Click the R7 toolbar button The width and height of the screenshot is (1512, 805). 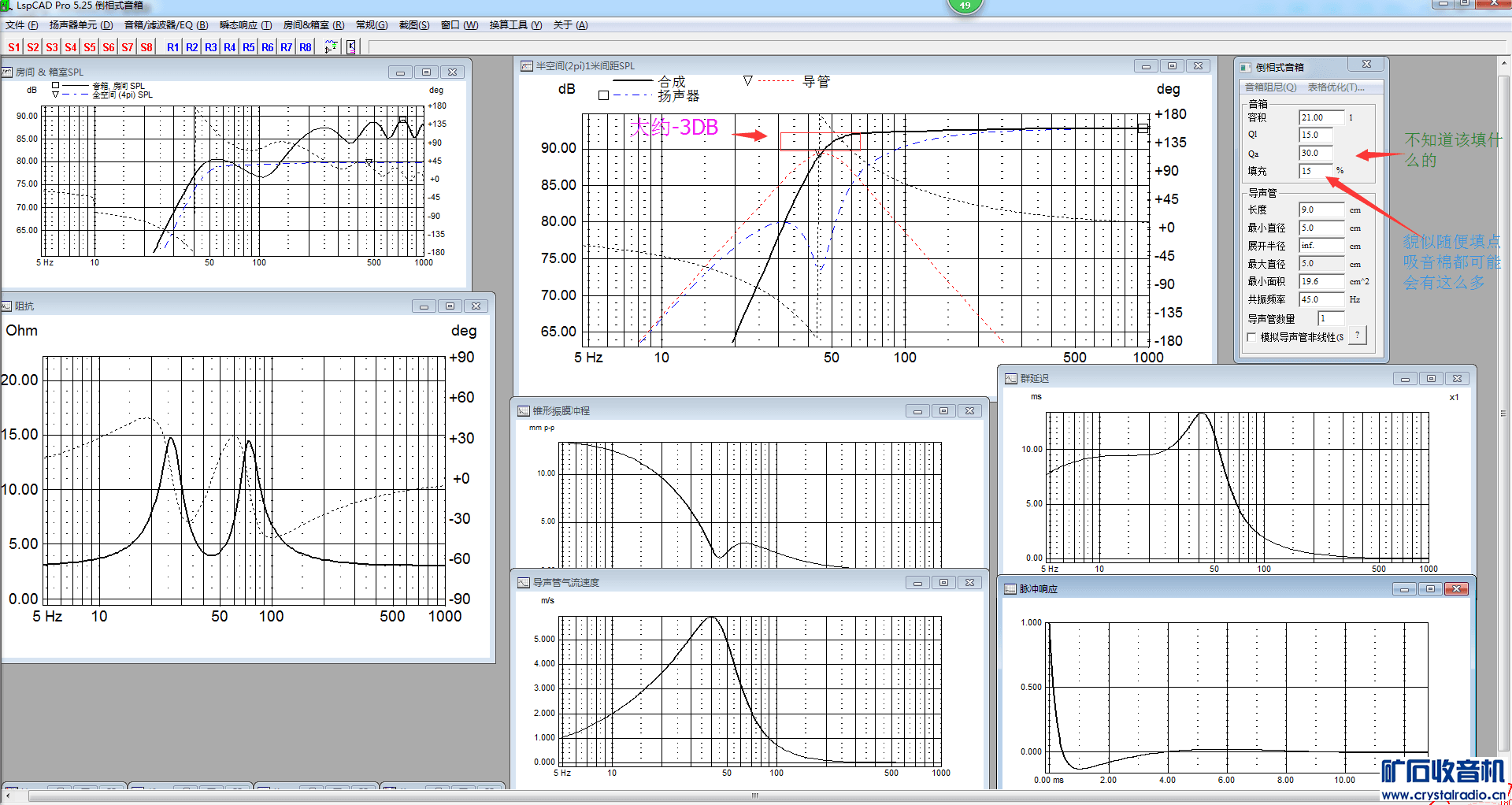click(287, 47)
